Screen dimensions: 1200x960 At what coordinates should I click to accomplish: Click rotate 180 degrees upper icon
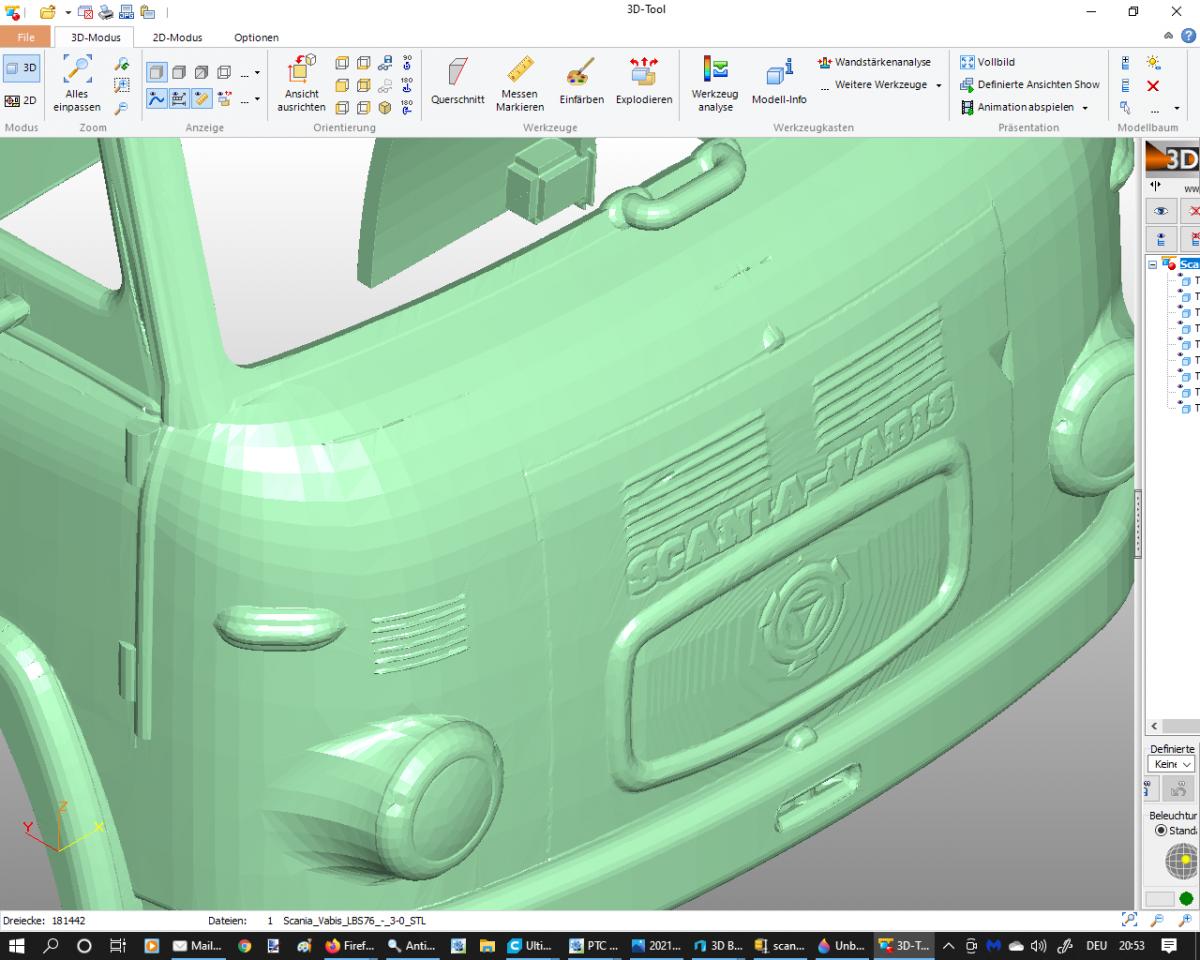pos(407,84)
